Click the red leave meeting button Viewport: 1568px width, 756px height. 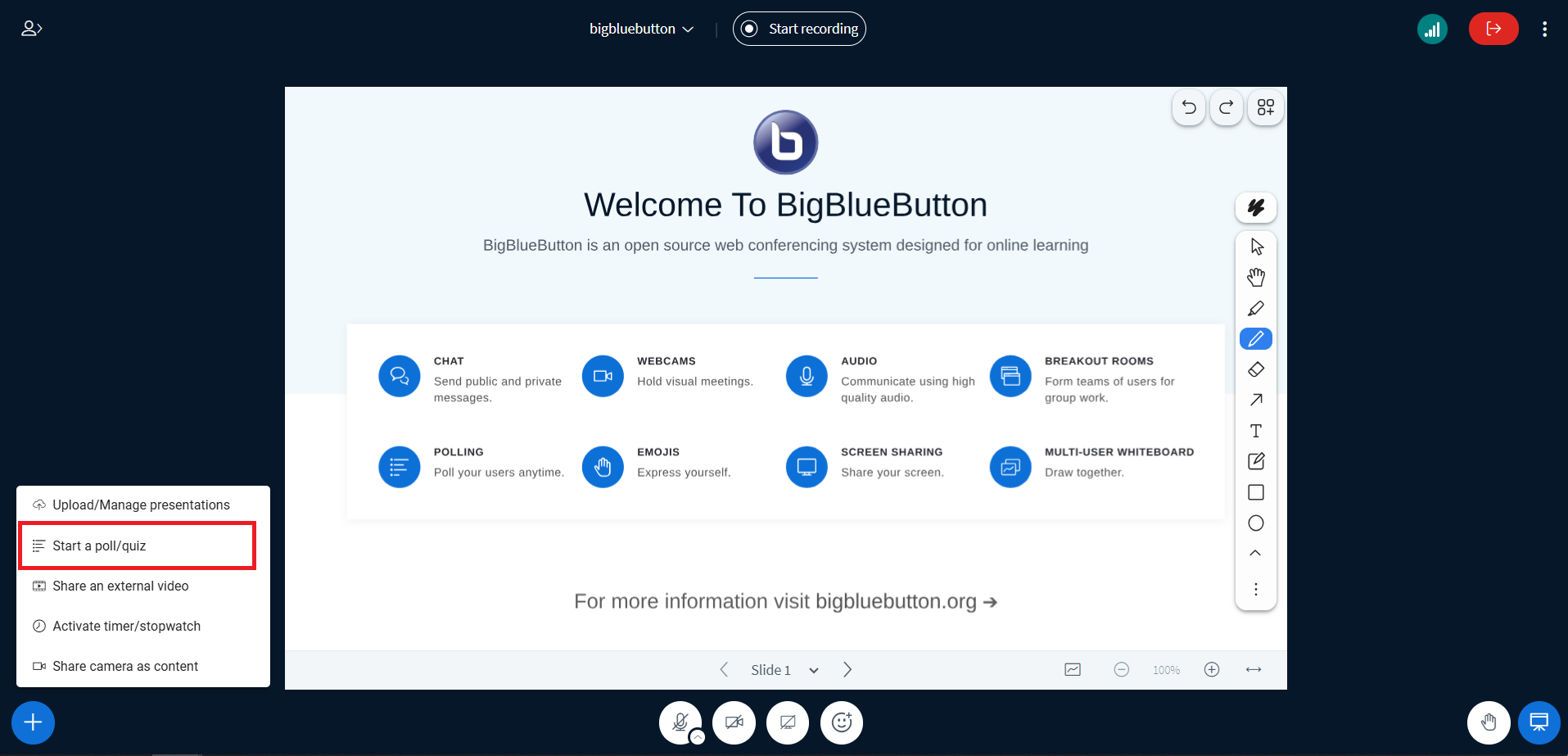(x=1493, y=29)
